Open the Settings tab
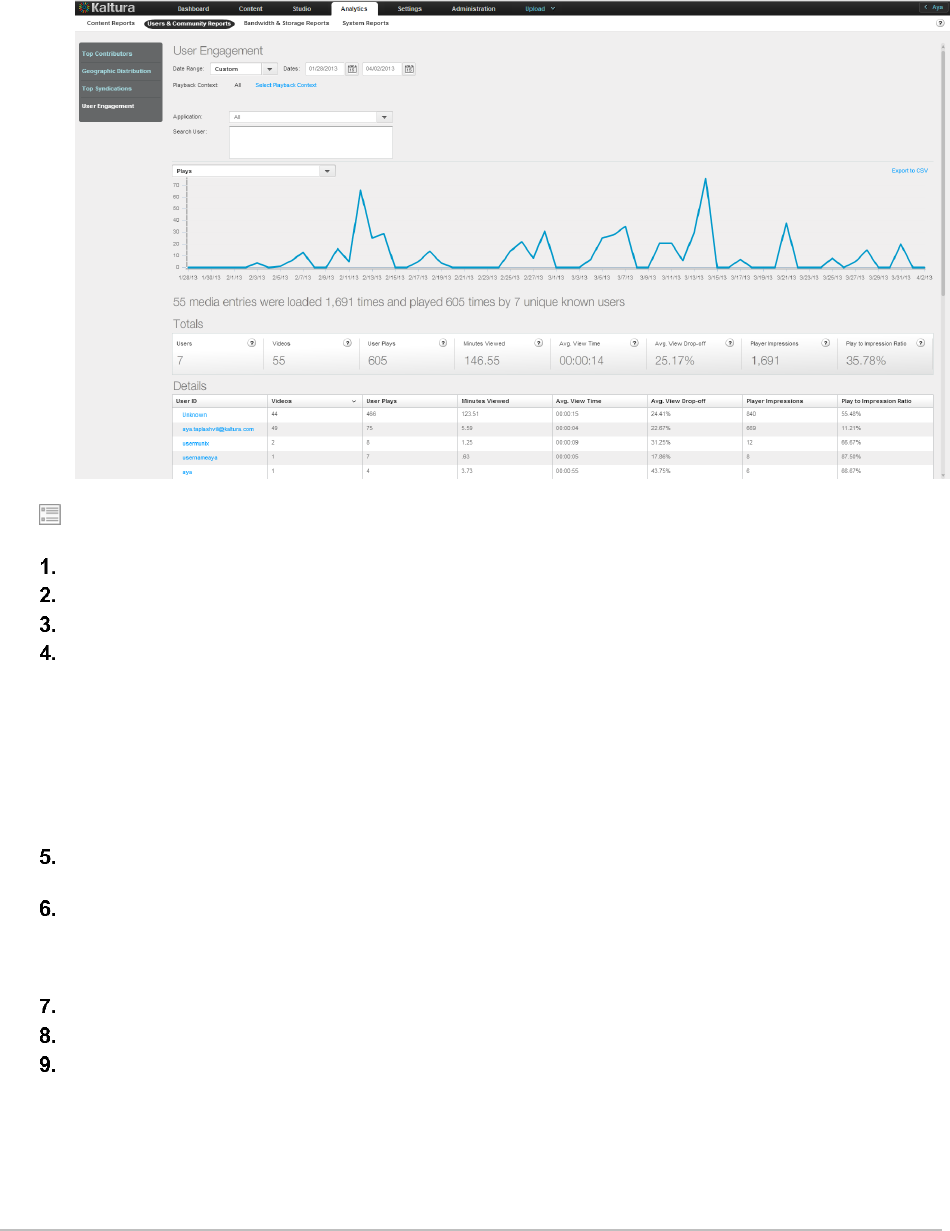 pos(409,8)
